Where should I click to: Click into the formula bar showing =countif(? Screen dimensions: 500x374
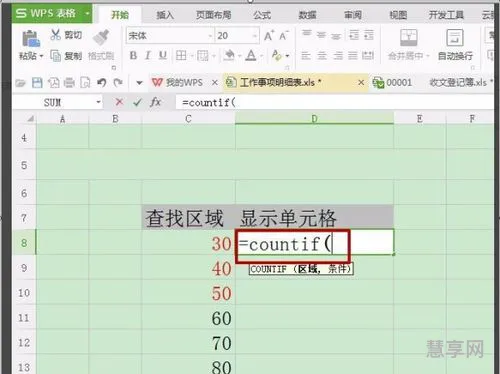pyautogui.click(x=334, y=102)
